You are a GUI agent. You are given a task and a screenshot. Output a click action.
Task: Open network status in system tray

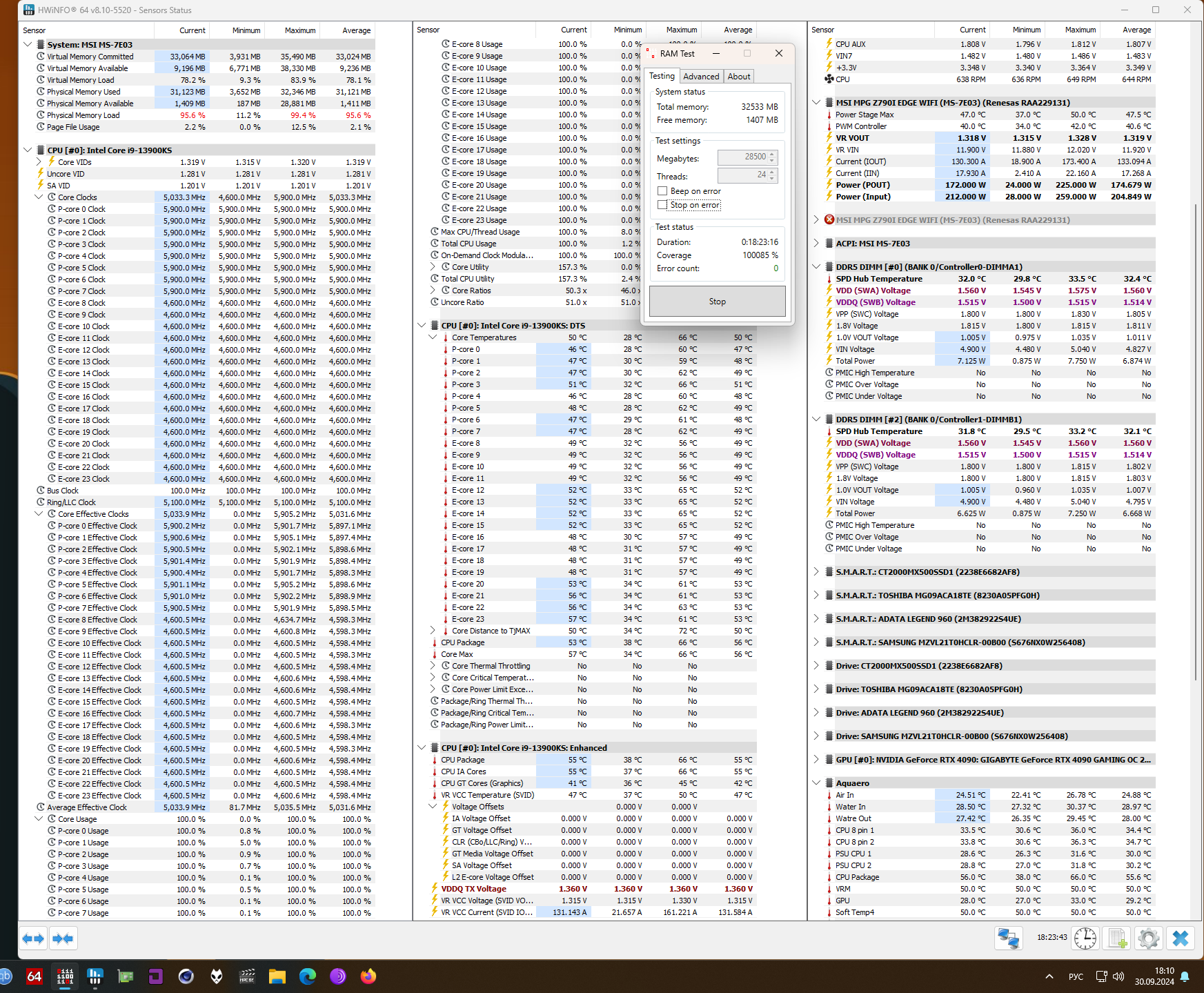pyautogui.click(x=1102, y=976)
